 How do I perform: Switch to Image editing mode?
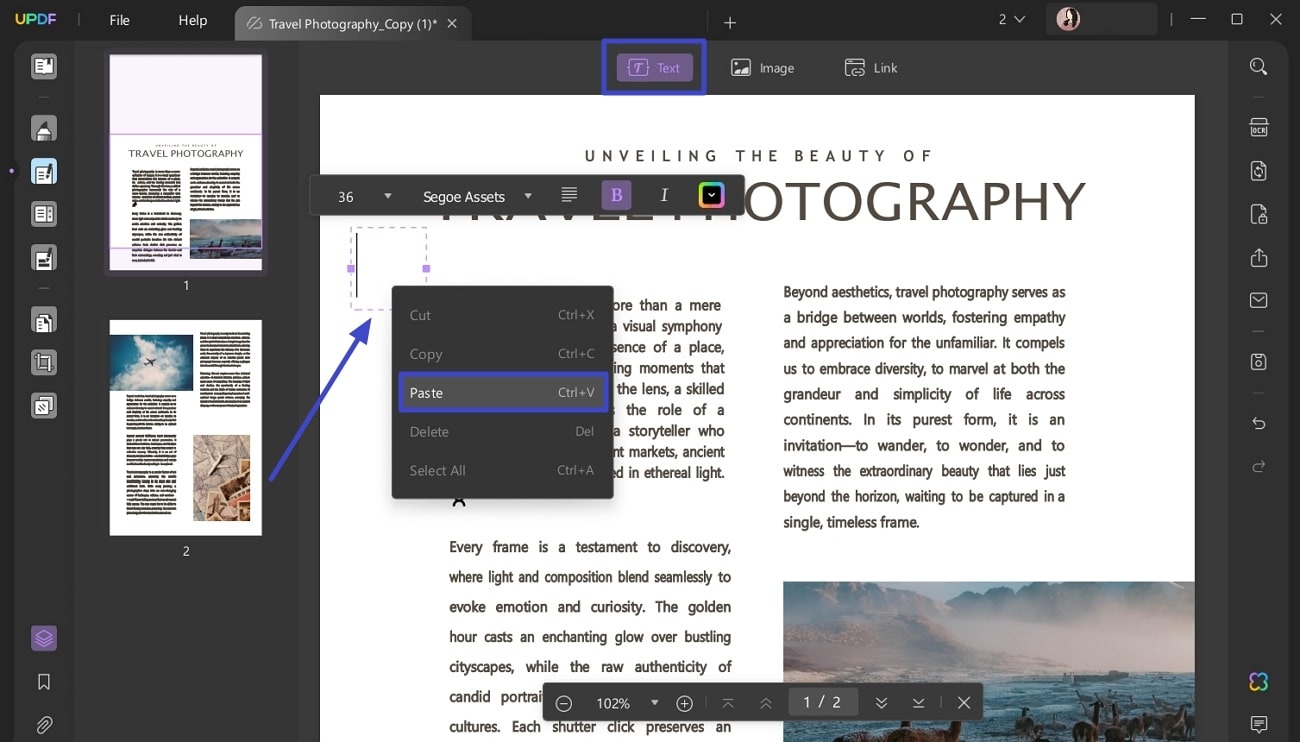click(763, 67)
